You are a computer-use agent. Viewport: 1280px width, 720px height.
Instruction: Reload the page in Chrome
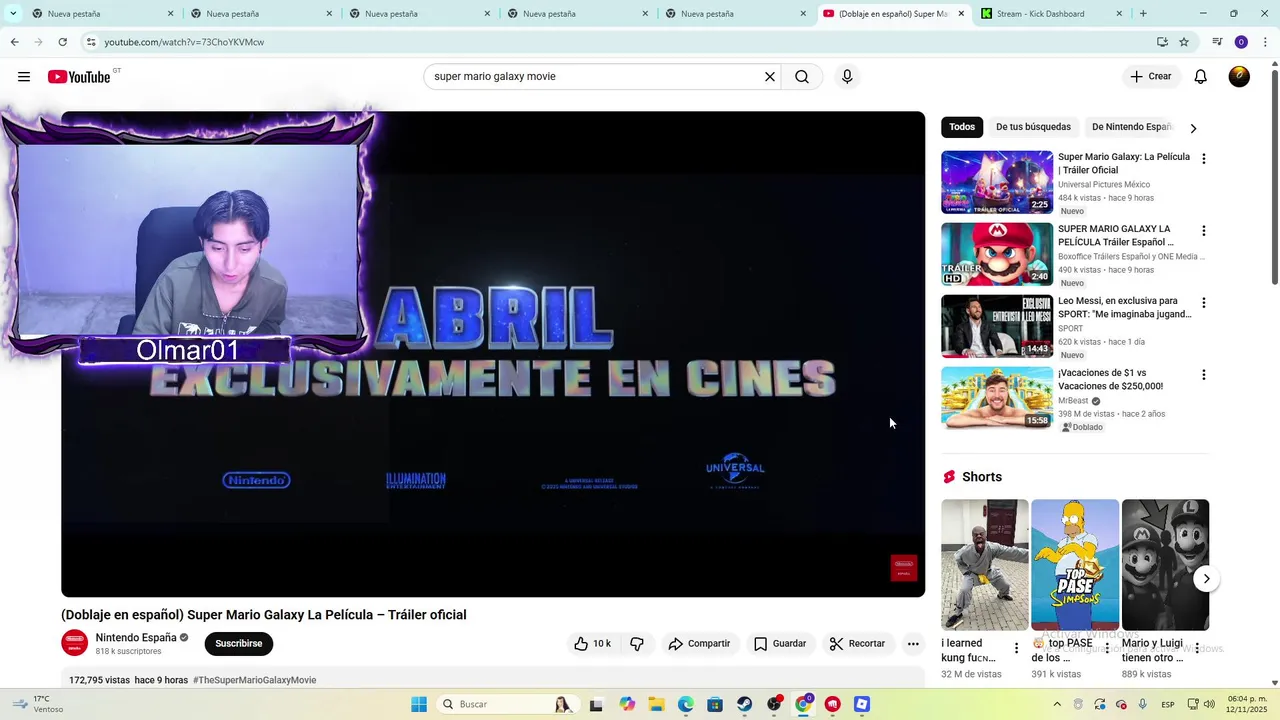63,42
